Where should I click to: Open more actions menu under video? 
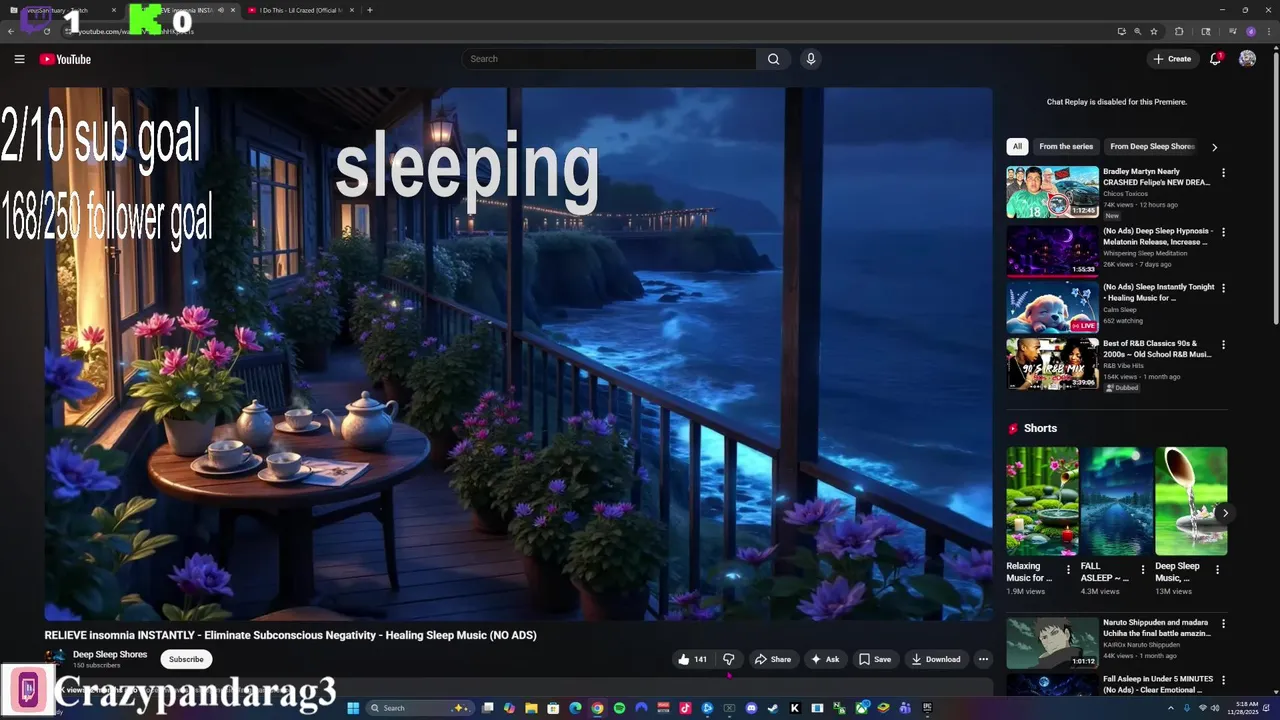pos(983,659)
